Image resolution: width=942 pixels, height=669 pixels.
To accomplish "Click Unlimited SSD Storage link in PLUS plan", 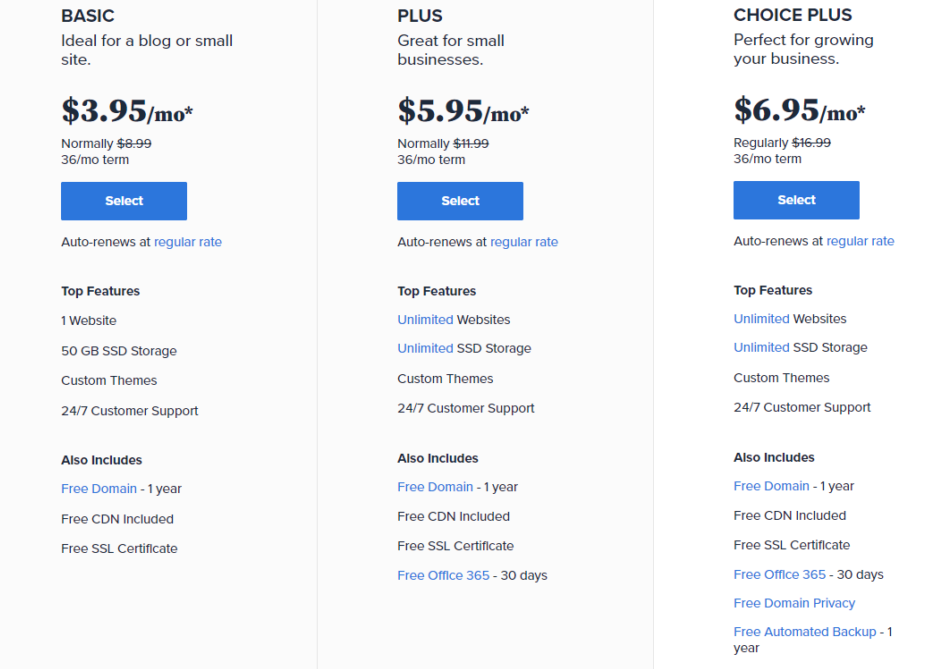I will tap(425, 348).
